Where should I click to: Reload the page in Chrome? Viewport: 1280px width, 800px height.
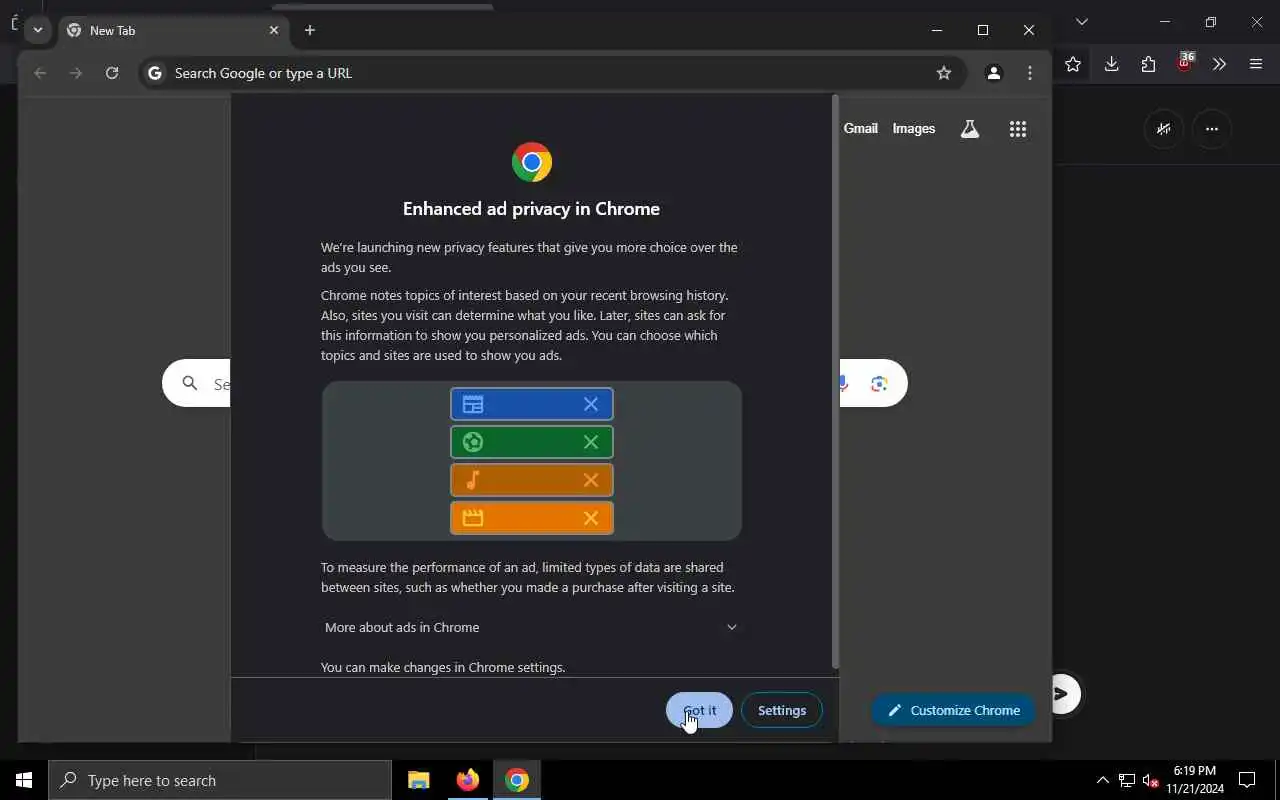112,73
